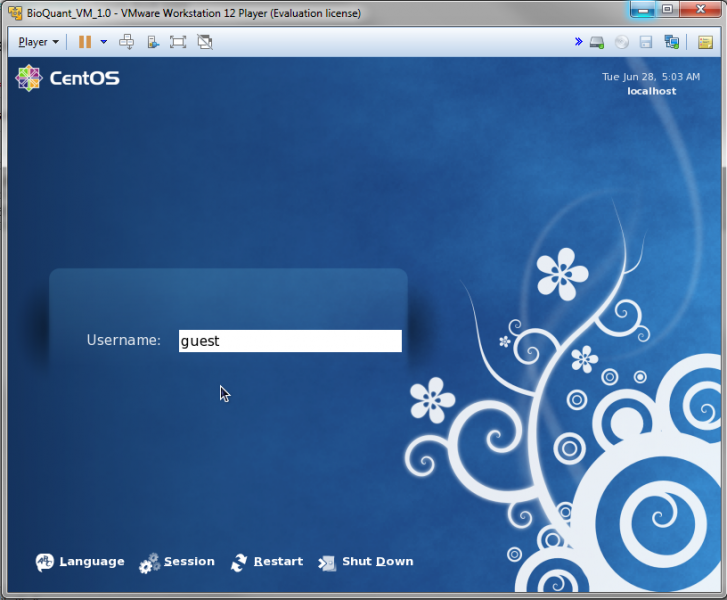Click the VMware title bar app icon
This screenshot has width=727, height=600.
point(15,13)
